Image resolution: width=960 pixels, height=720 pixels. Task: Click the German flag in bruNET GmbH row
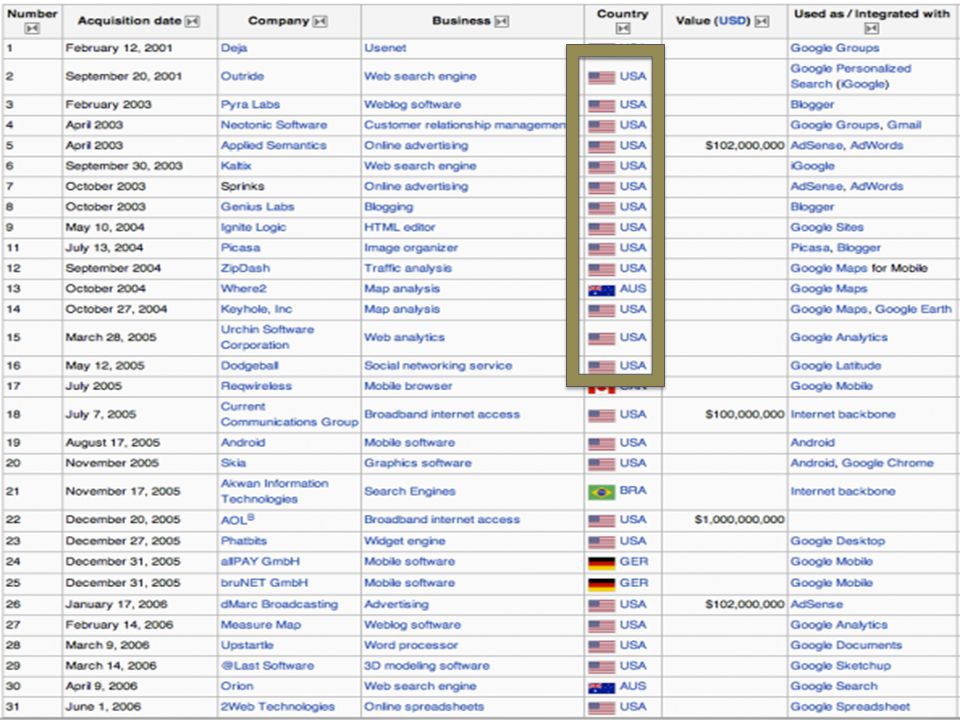601,584
